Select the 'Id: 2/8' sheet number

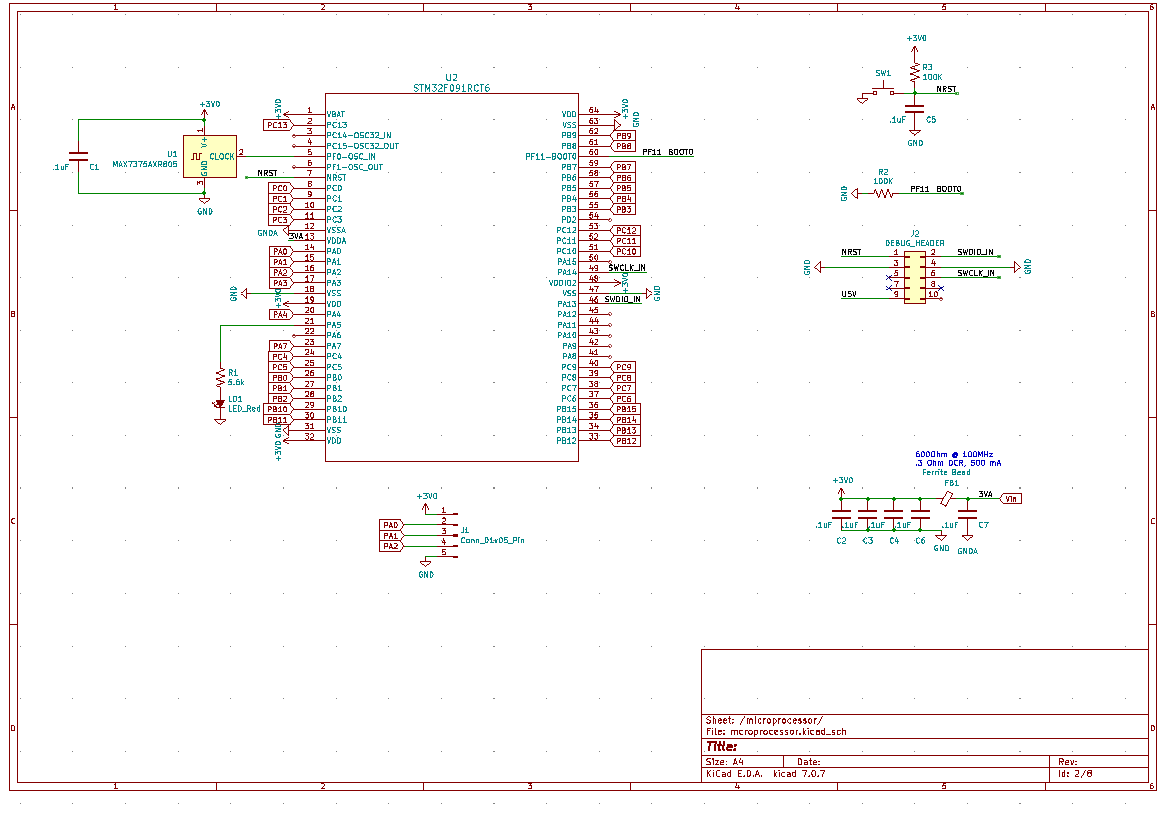point(1075,774)
